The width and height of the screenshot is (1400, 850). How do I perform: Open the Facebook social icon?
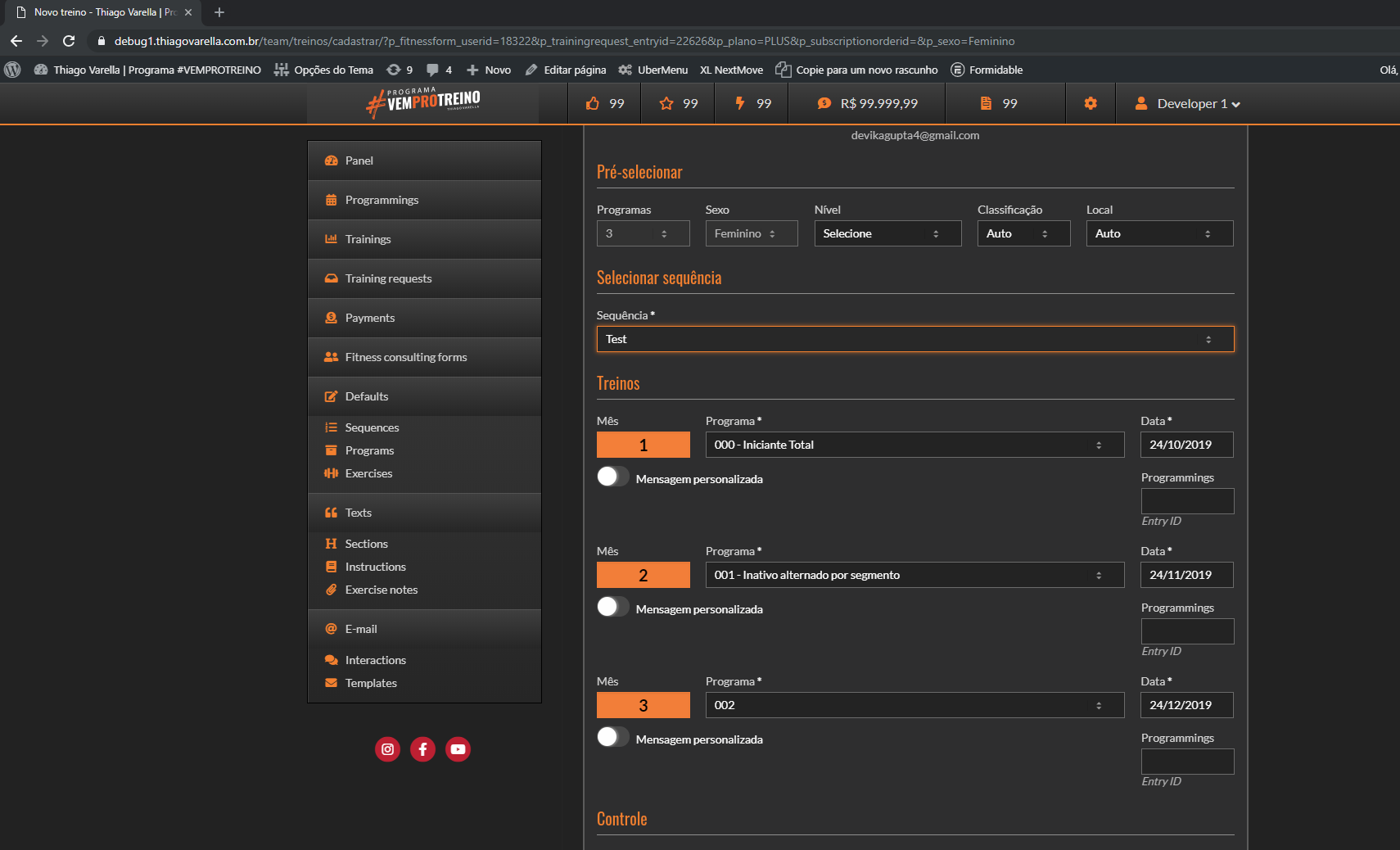[422, 749]
